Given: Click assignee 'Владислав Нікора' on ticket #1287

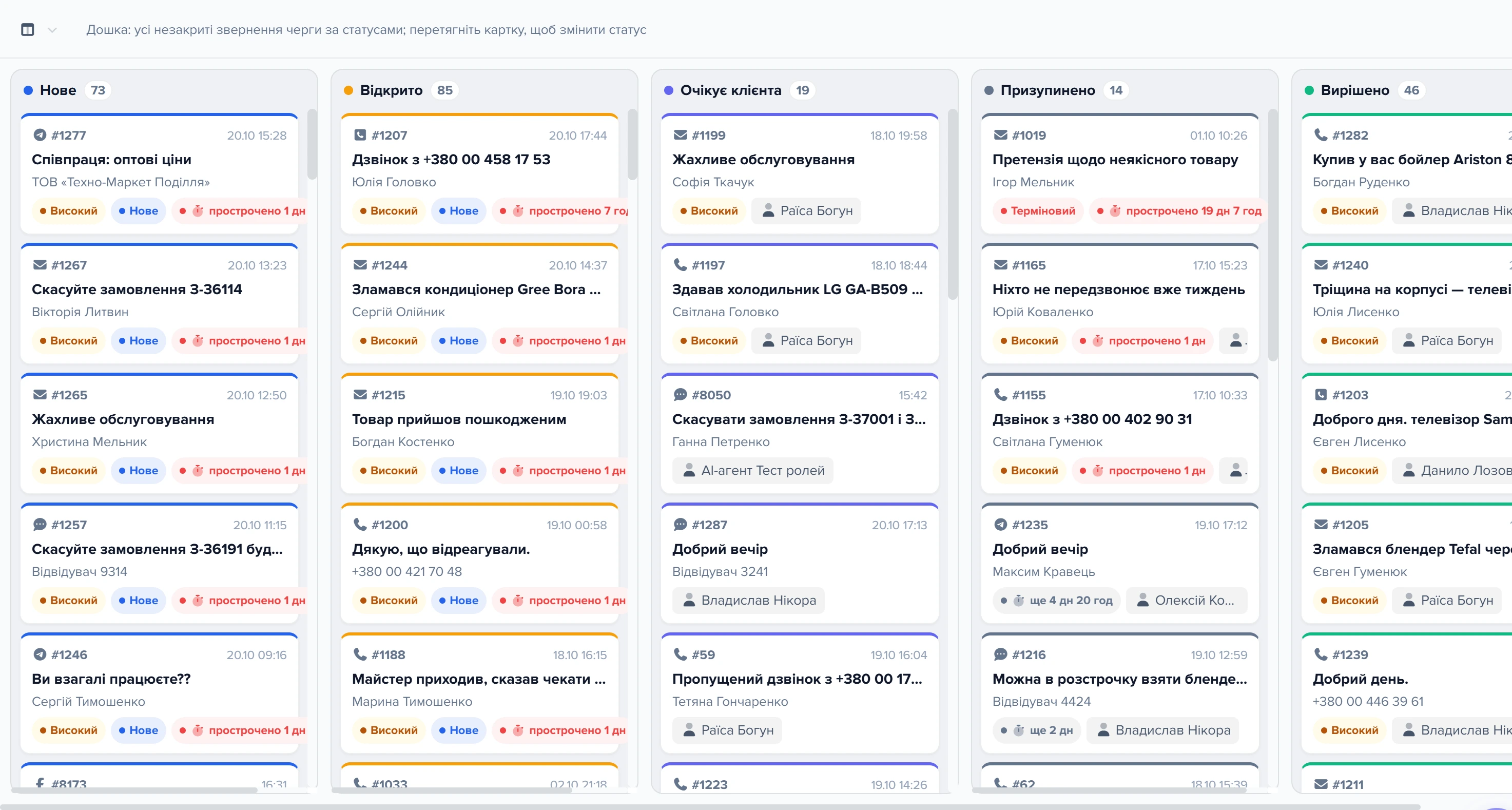Looking at the screenshot, I should point(748,601).
